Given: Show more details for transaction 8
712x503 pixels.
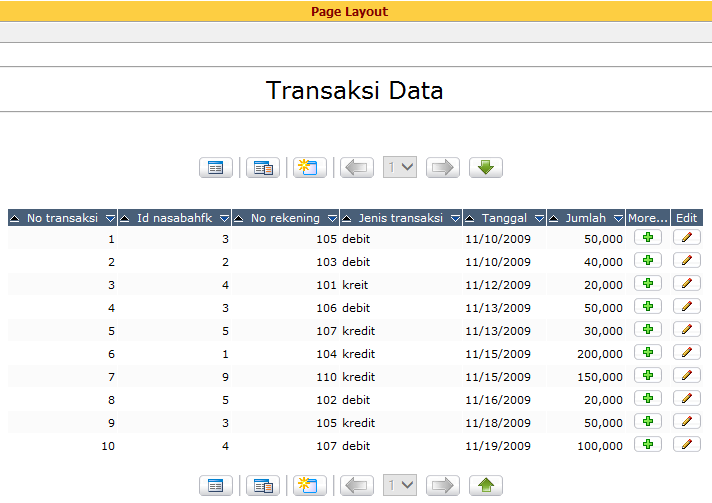Looking at the screenshot, I should coord(648,399).
